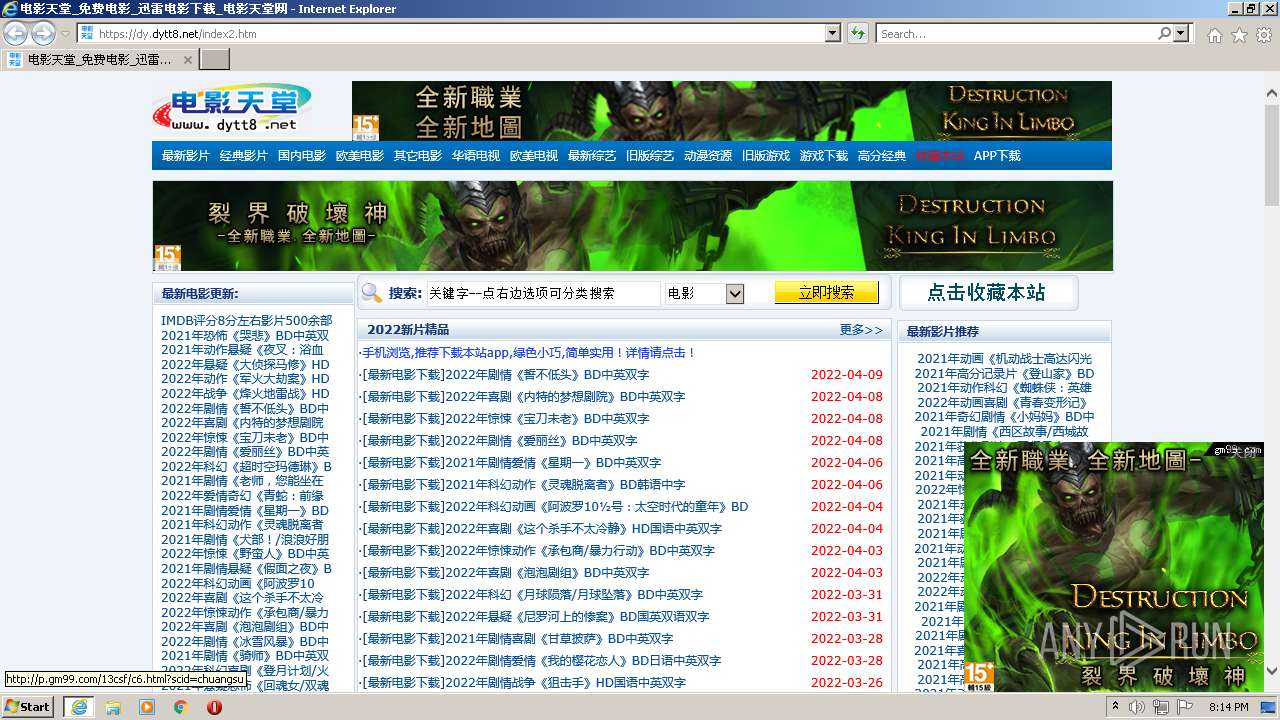Click the 更多>> link in 2022新片精品
This screenshot has width=1280, height=720.
click(x=861, y=329)
